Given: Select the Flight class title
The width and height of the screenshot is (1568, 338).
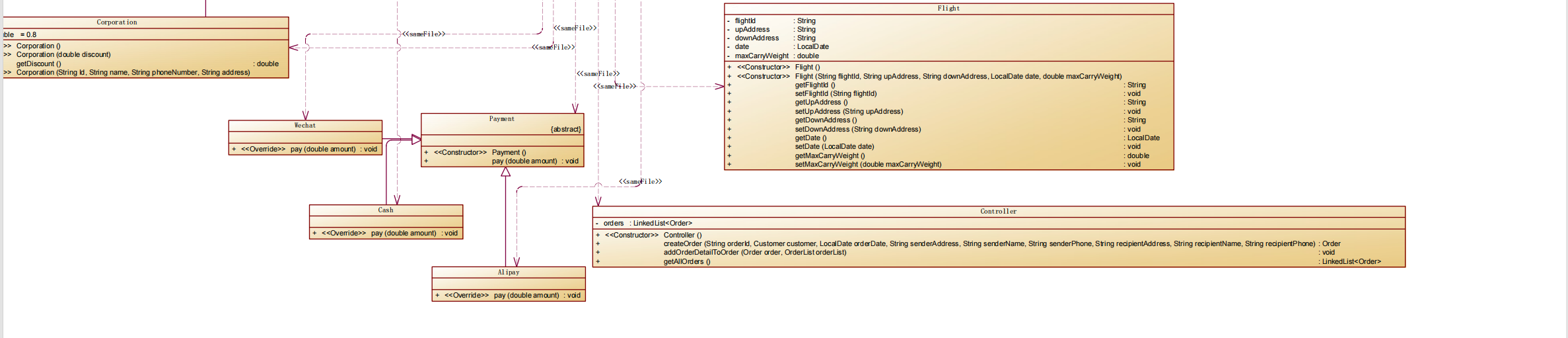Looking at the screenshot, I should [x=948, y=9].
